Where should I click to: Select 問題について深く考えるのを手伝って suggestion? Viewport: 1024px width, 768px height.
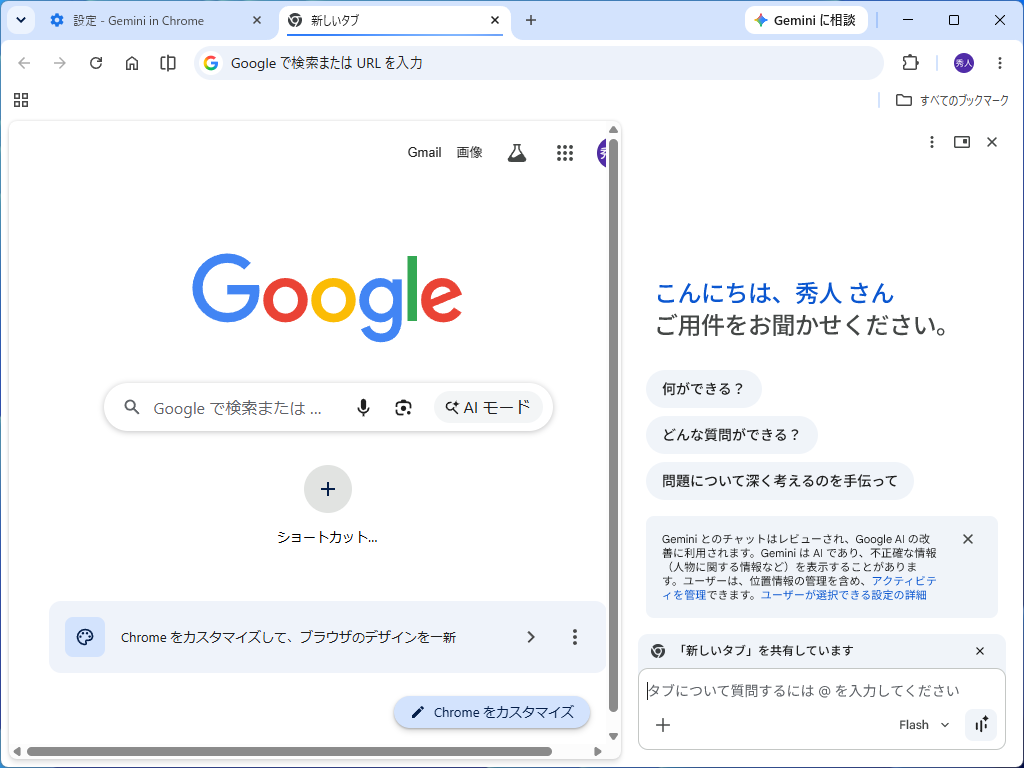[x=780, y=481]
